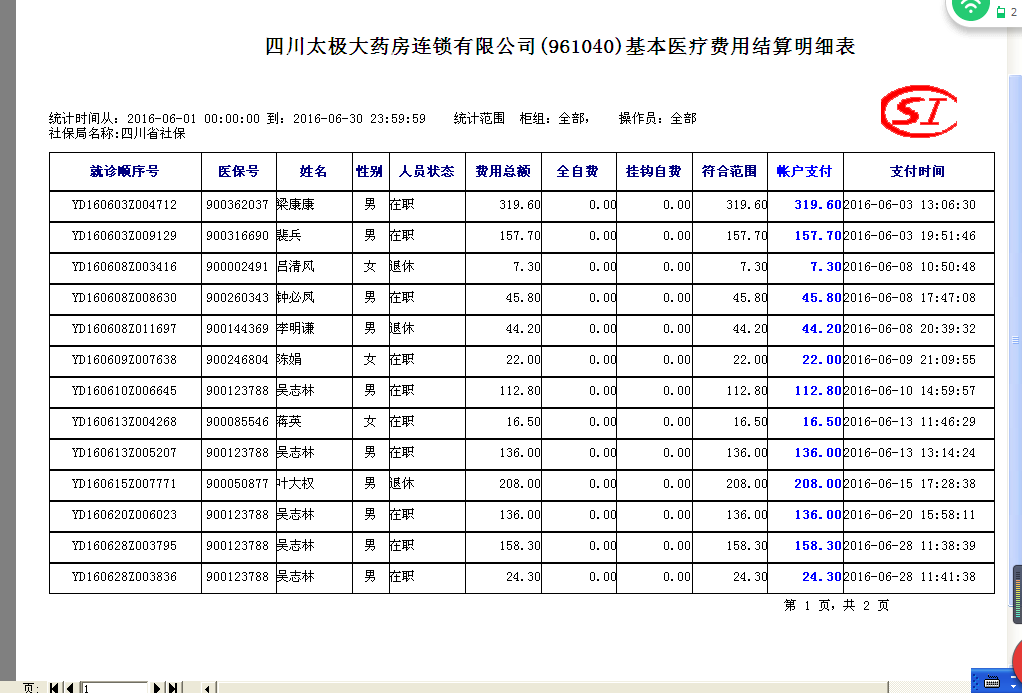Click the name 钟必凤
The width and height of the screenshot is (1022, 693).
[x=296, y=298]
